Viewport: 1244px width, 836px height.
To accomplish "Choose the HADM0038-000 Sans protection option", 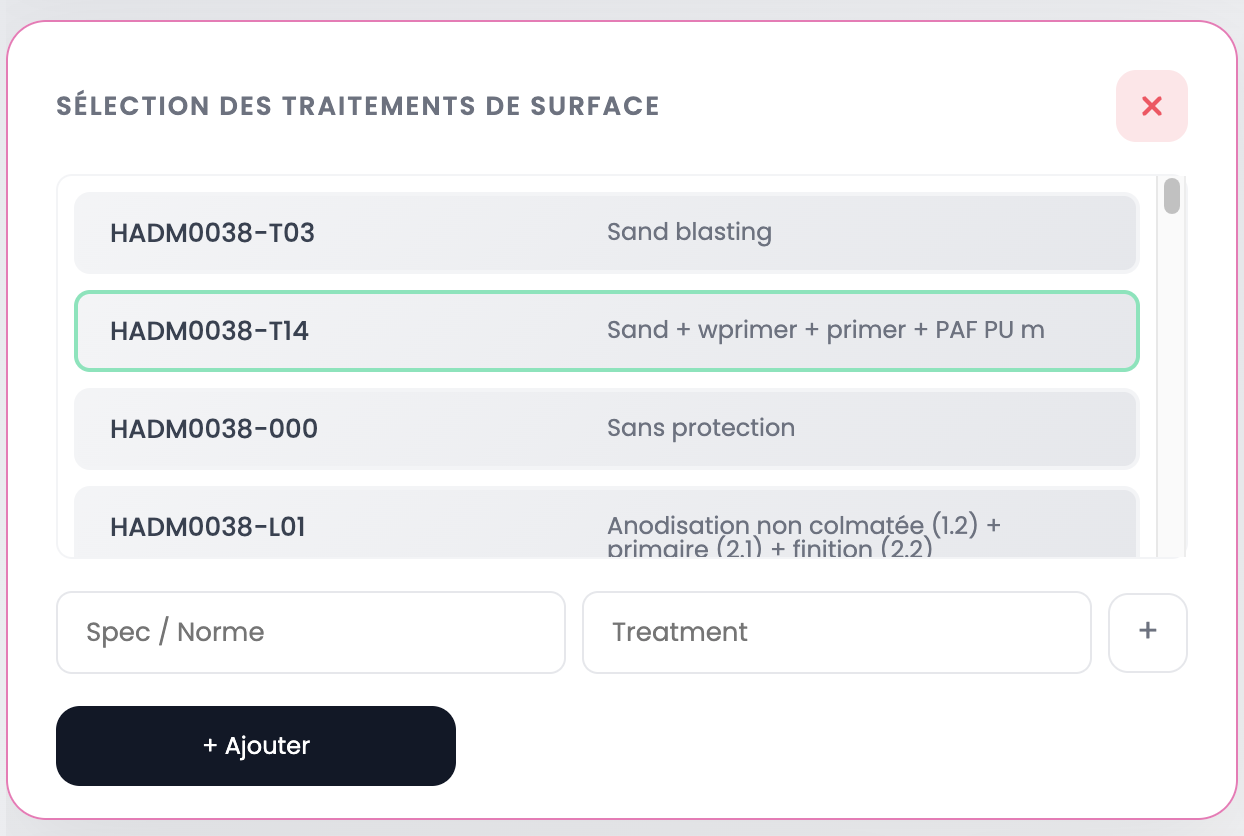I will pyautogui.click(x=606, y=428).
